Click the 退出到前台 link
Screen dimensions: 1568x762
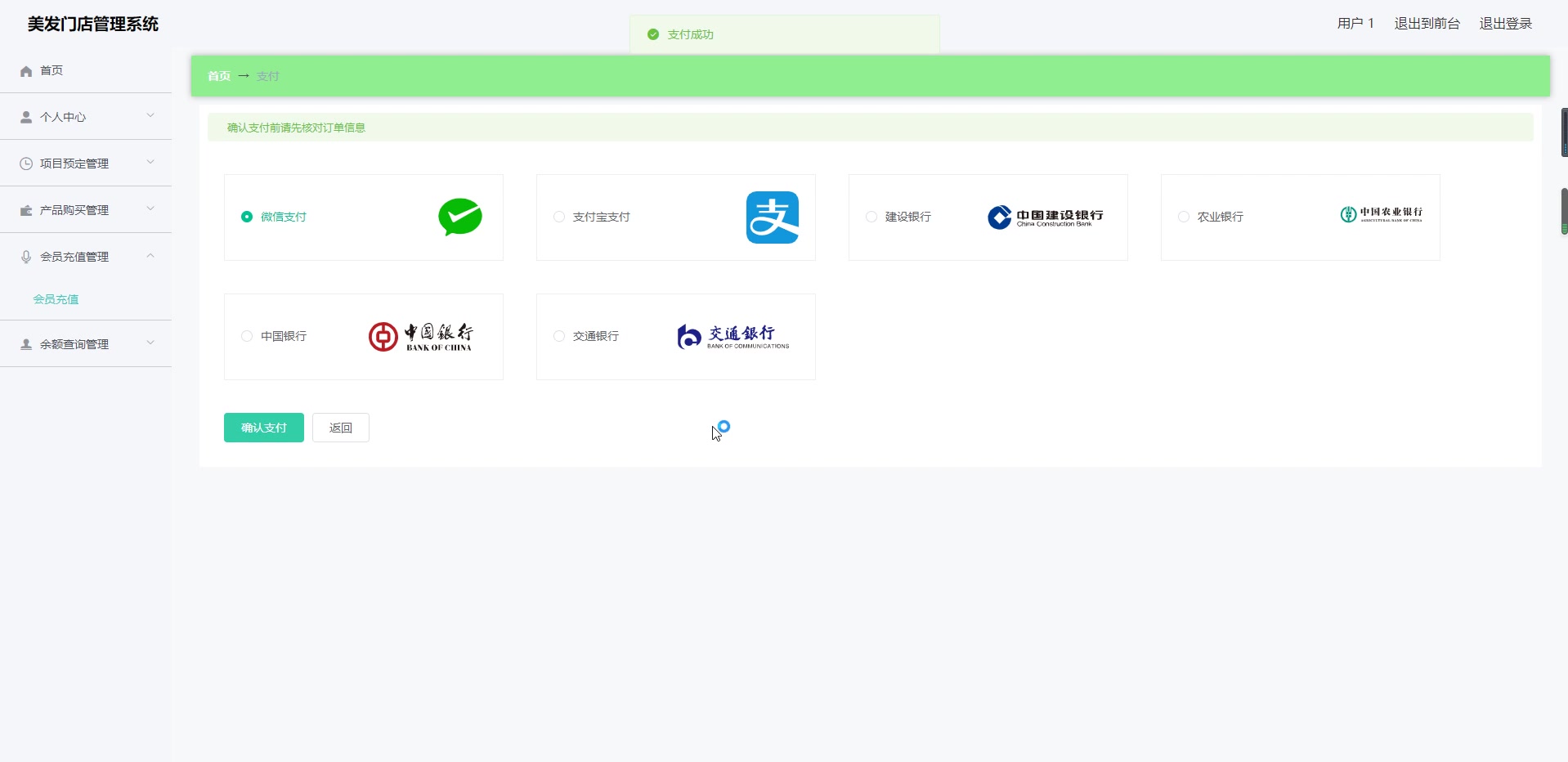pyautogui.click(x=1427, y=24)
